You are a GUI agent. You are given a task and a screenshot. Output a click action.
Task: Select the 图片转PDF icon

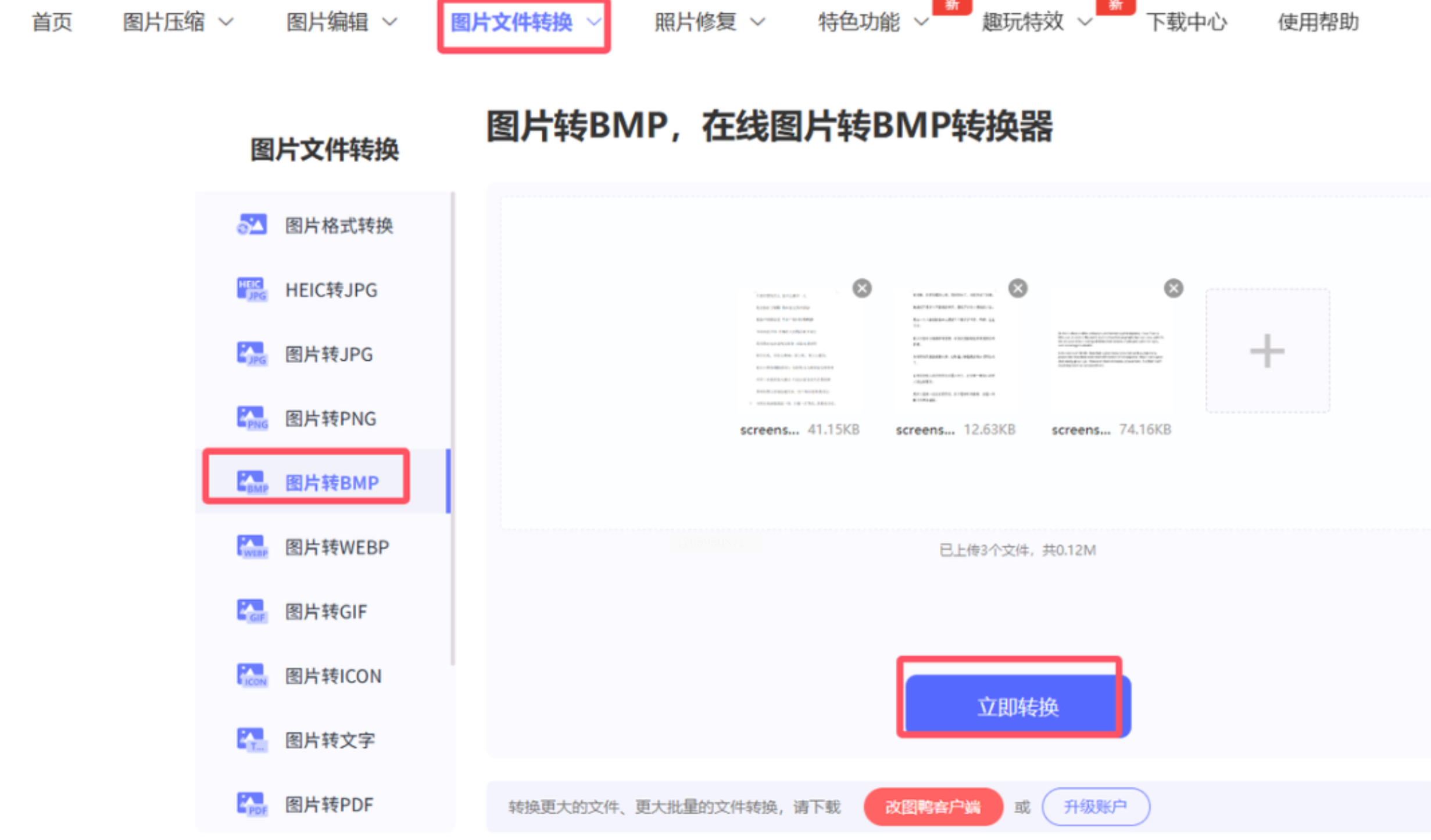(x=252, y=805)
